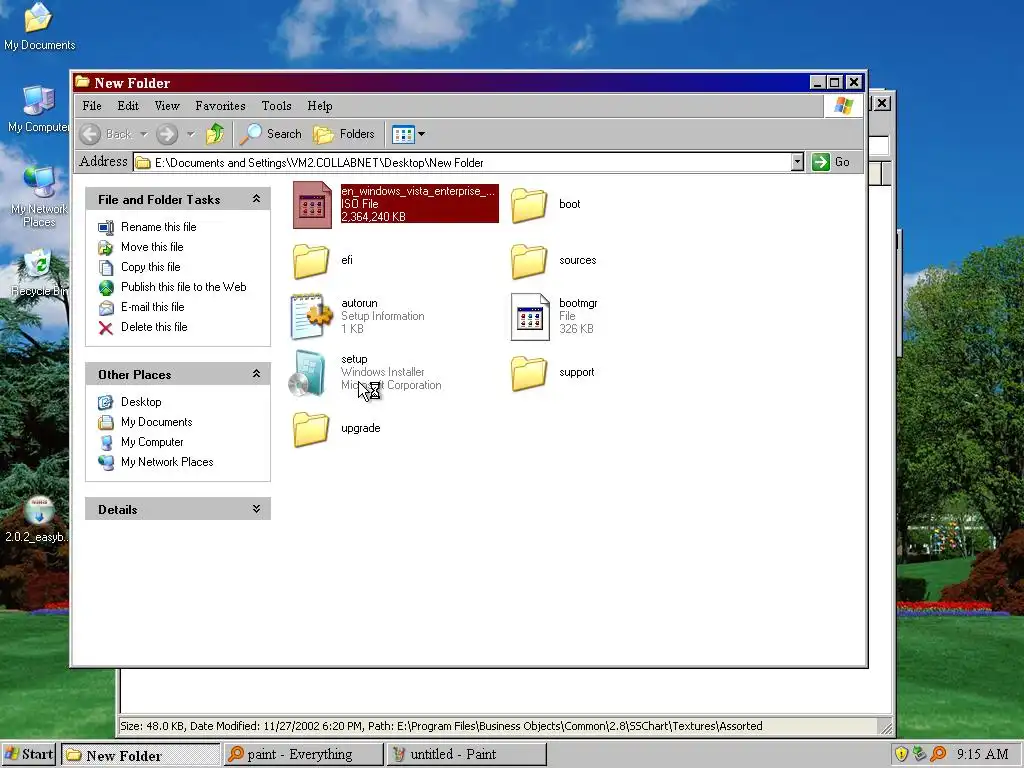Image resolution: width=1024 pixels, height=768 pixels.
Task: Click Copy this file
Action: point(151,267)
